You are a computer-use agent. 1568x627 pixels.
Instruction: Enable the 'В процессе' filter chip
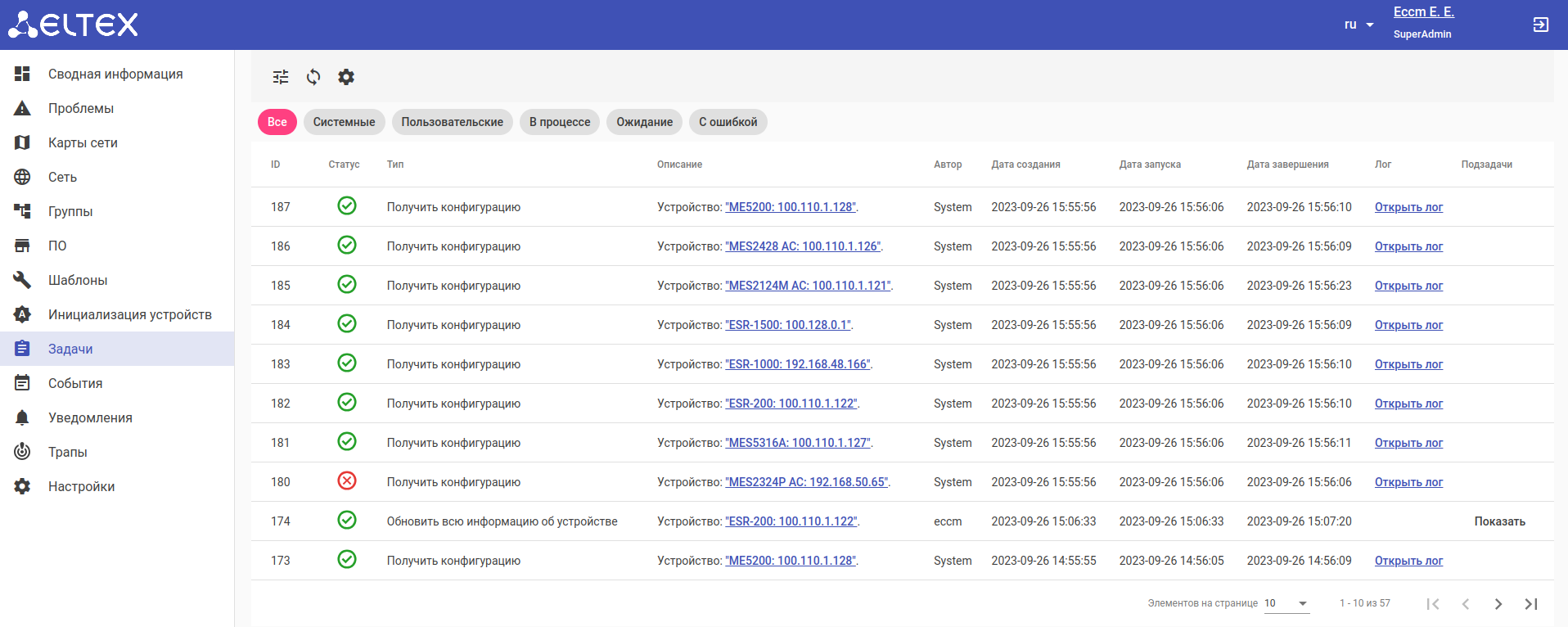click(x=560, y=122)
